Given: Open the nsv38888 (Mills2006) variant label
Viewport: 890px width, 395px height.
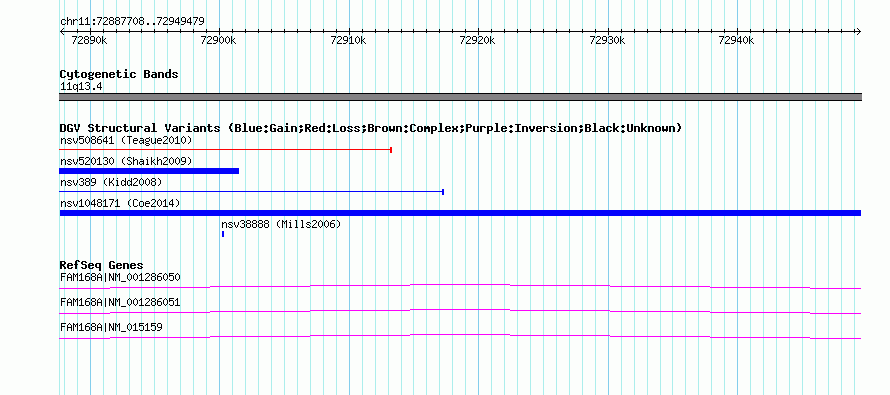Looking at the screenshot, I should [281, 225].
